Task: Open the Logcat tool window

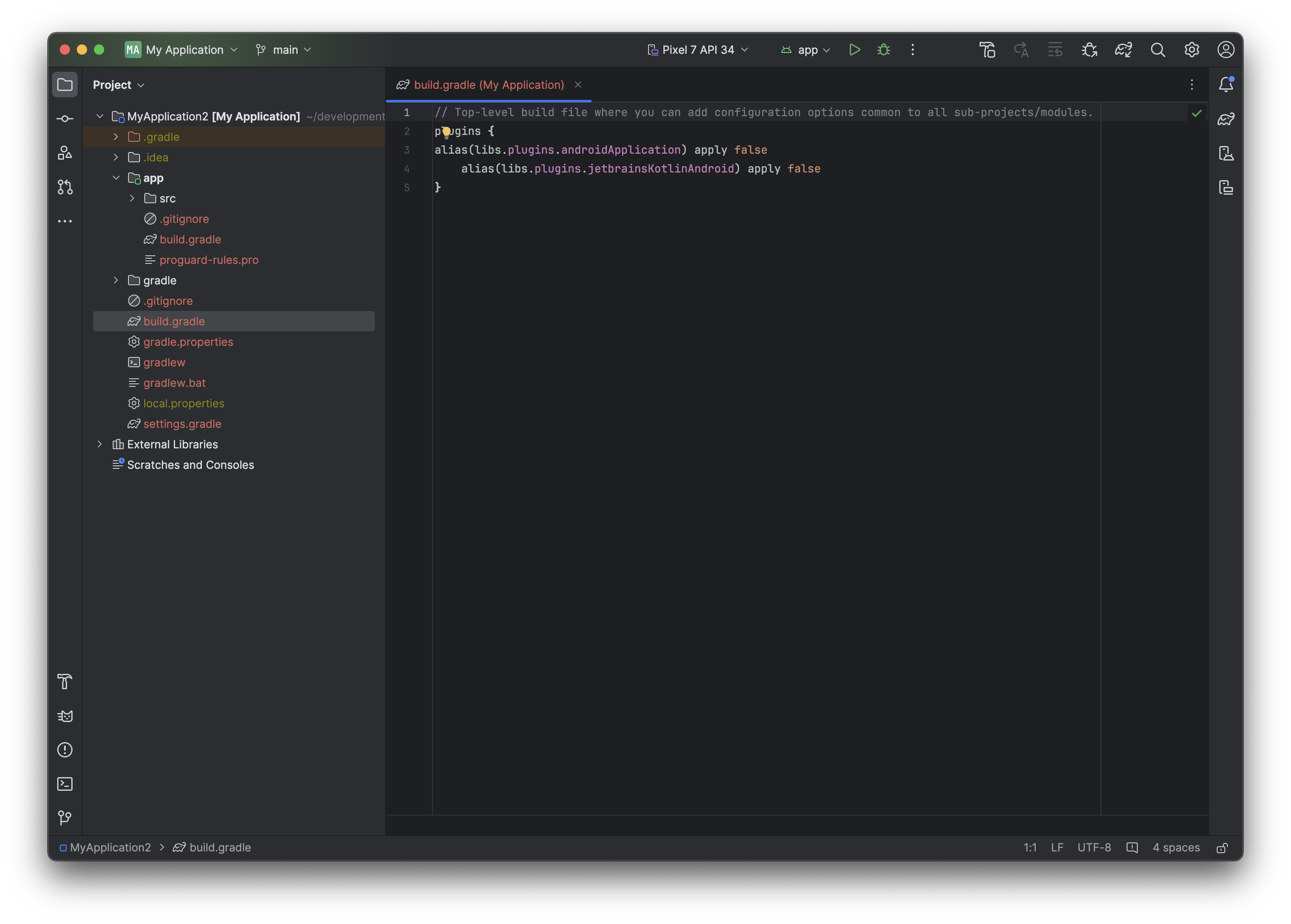Action: tap(65, 716)
